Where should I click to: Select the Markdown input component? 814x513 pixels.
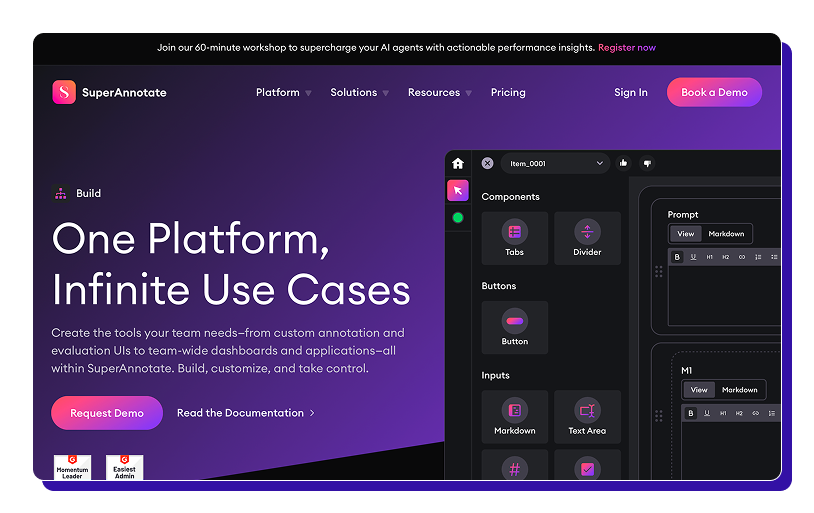(514, 417)
